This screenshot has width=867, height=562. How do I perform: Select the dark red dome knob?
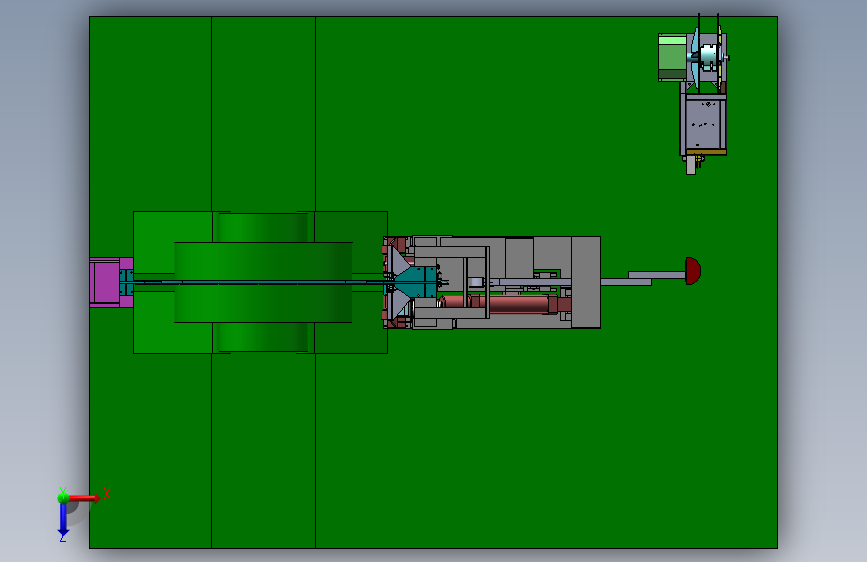click(x=693, y=271)
